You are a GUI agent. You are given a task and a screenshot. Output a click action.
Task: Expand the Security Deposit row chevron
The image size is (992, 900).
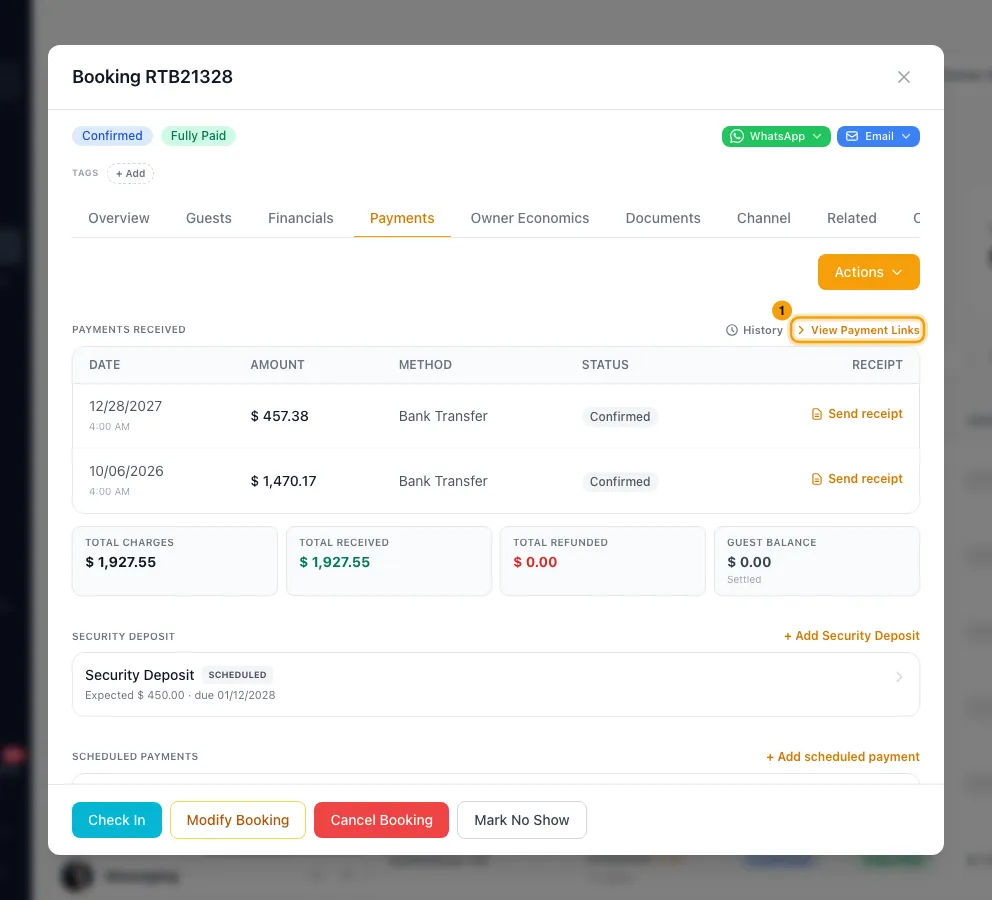click(899, 677)
